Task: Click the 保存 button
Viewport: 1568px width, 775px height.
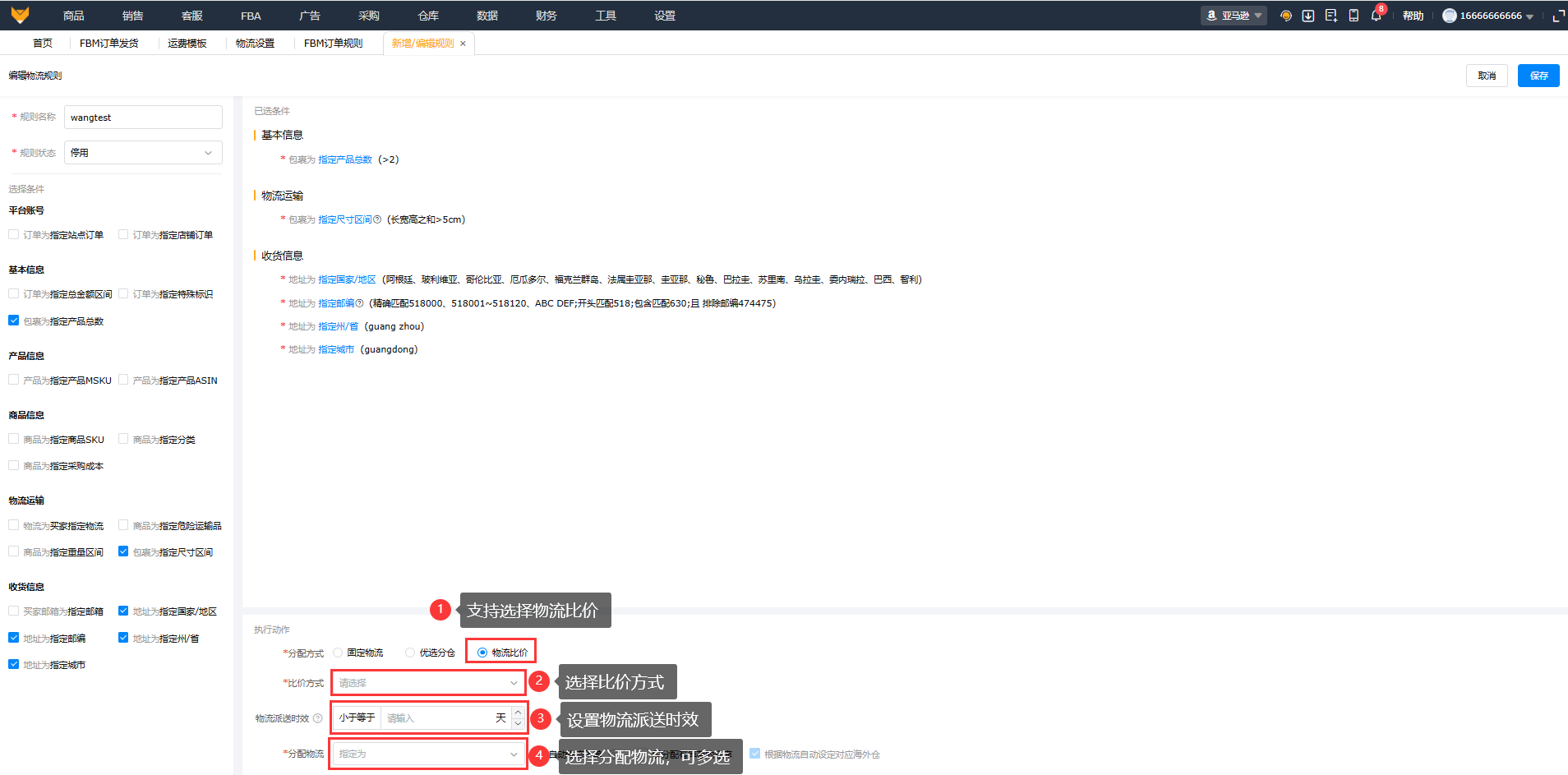Action: (1538, 76)
